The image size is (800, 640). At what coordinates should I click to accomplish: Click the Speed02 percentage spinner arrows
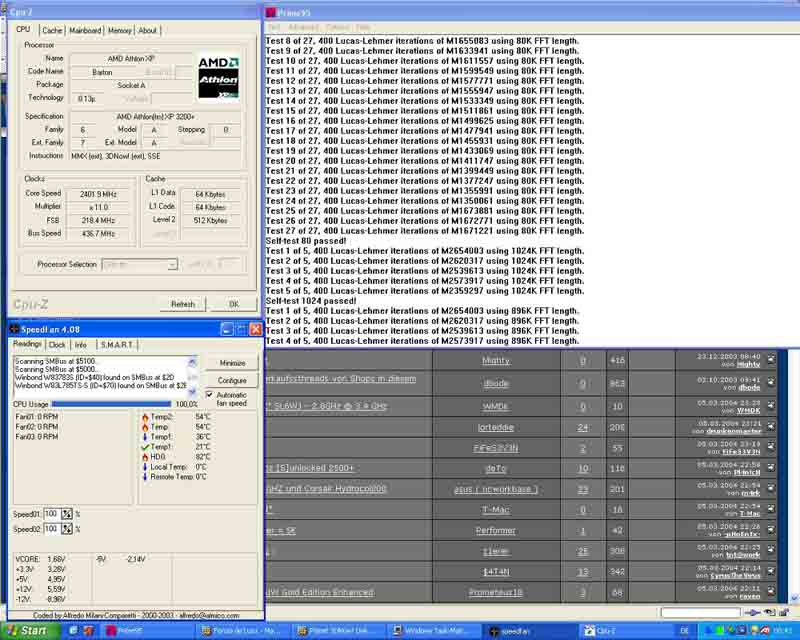coord(67,529)
